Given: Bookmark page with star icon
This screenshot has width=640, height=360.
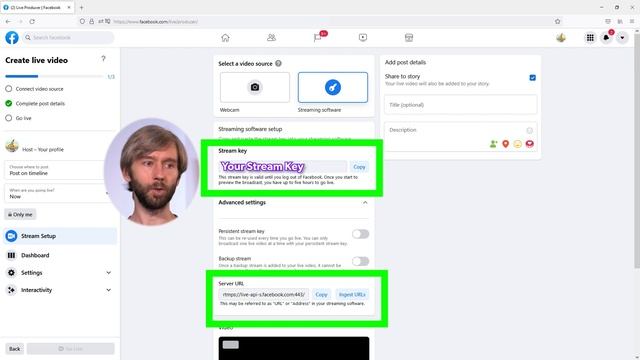Looking at the screenshot, I should pyautogui.click(x=558, y=21).
